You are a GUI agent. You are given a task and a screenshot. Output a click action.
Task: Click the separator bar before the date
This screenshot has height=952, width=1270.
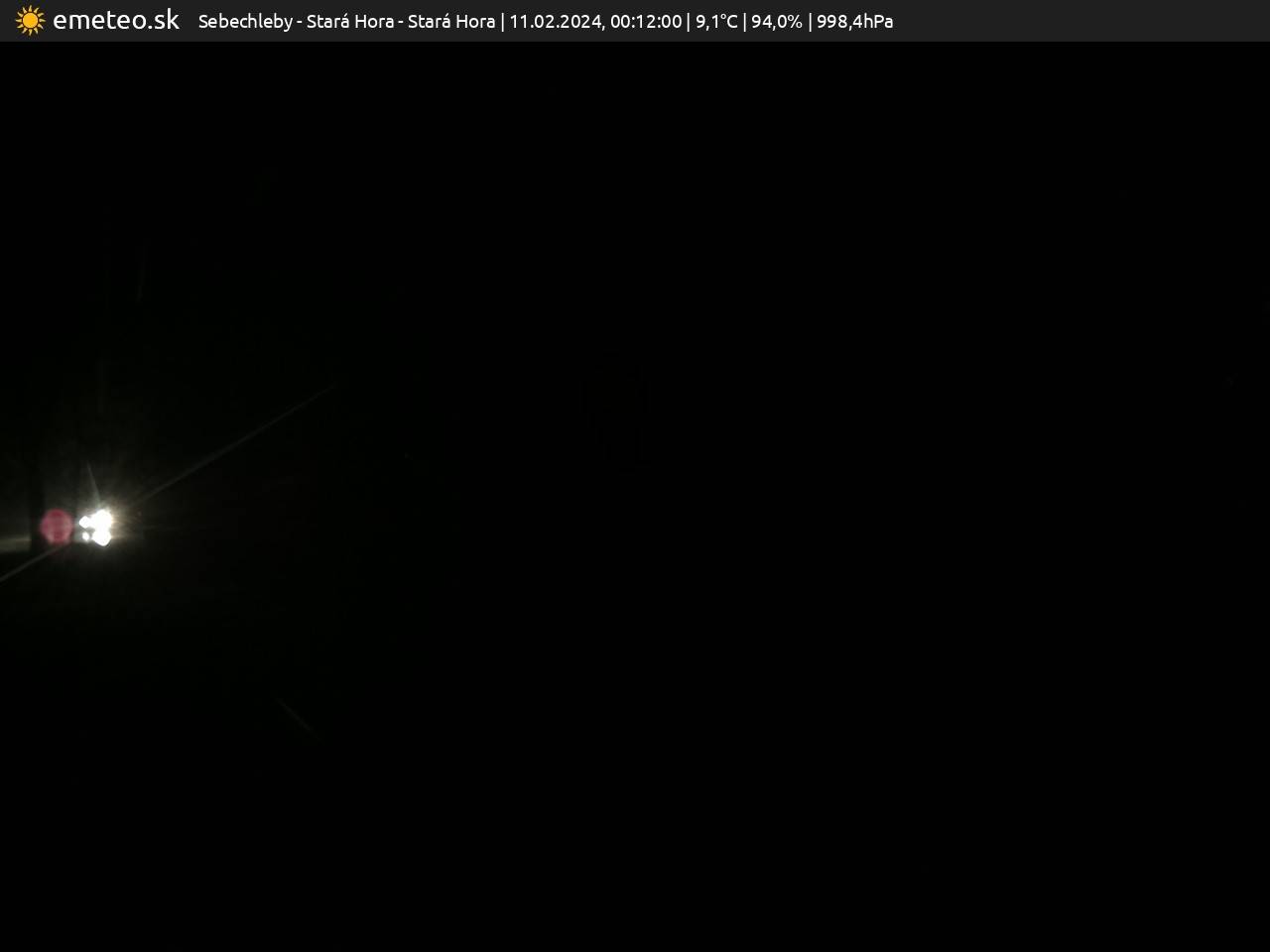pyautogui.click(x=502, y=22)
